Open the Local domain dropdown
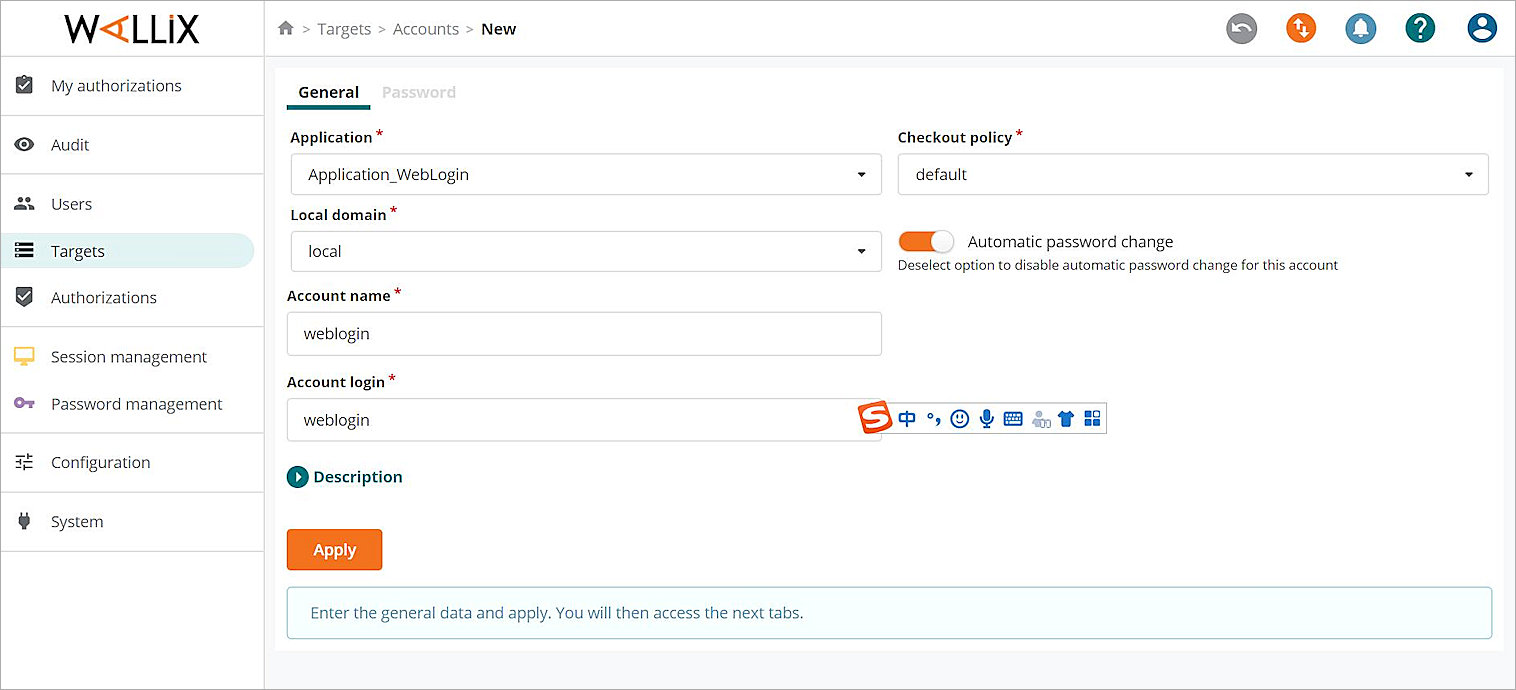Viewport: 1516px width, 690px height. click(863, 251)
